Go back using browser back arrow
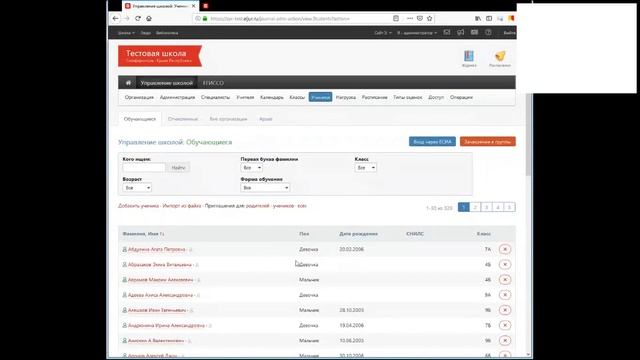640x360 pixels. point(116,18)
